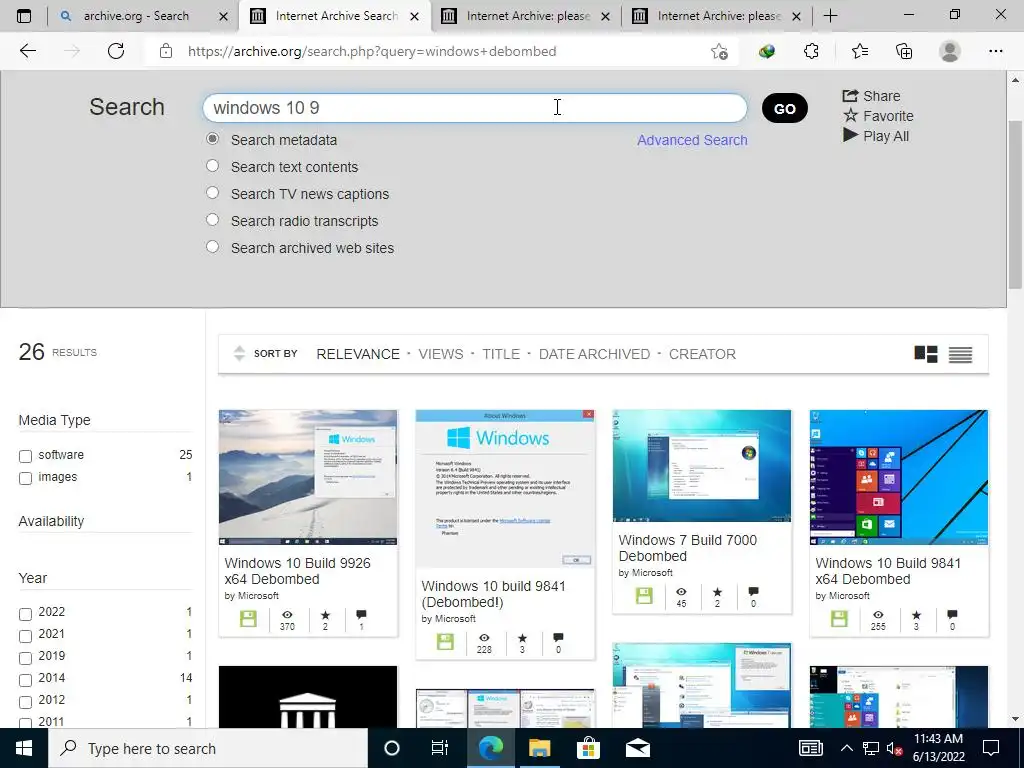View site info via the padlock icon
Viewport: 1024px width, 768px height.
(166, 51)
